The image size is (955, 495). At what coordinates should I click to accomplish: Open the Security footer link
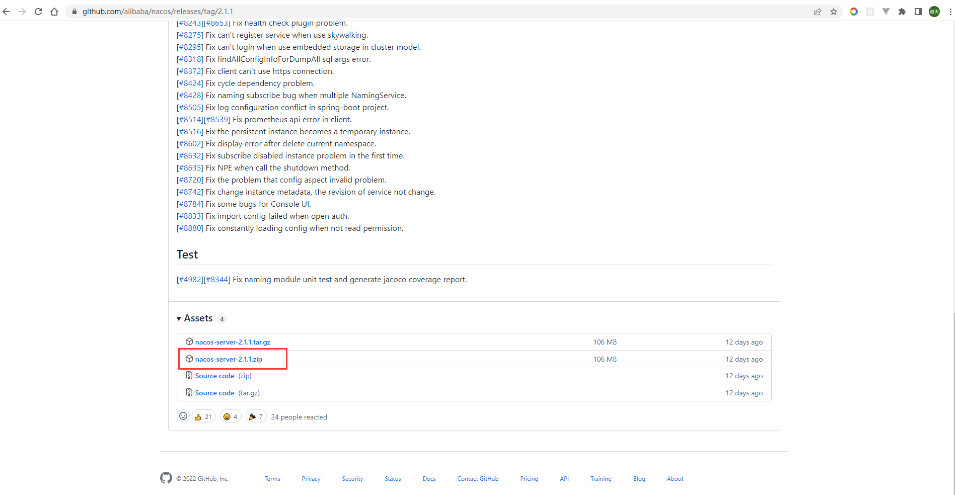tap(352, 479)
